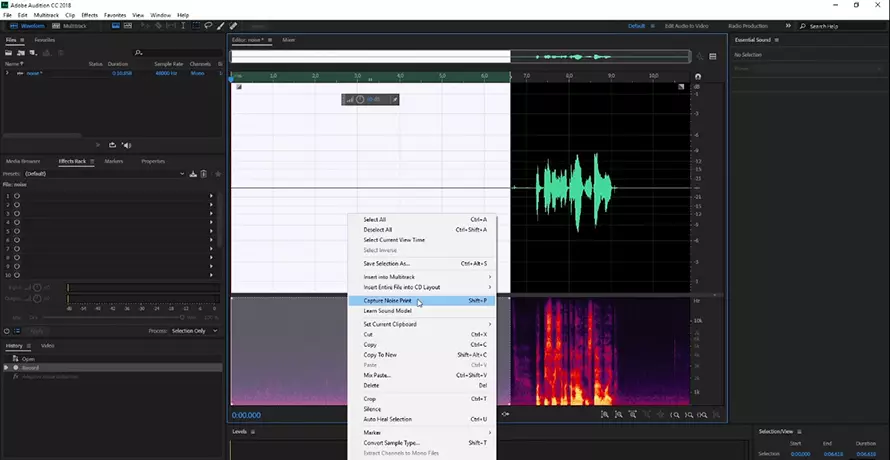This screenshot has width=890, height=460.
Task: Open the Effects menu
Action: click(89, 15)
